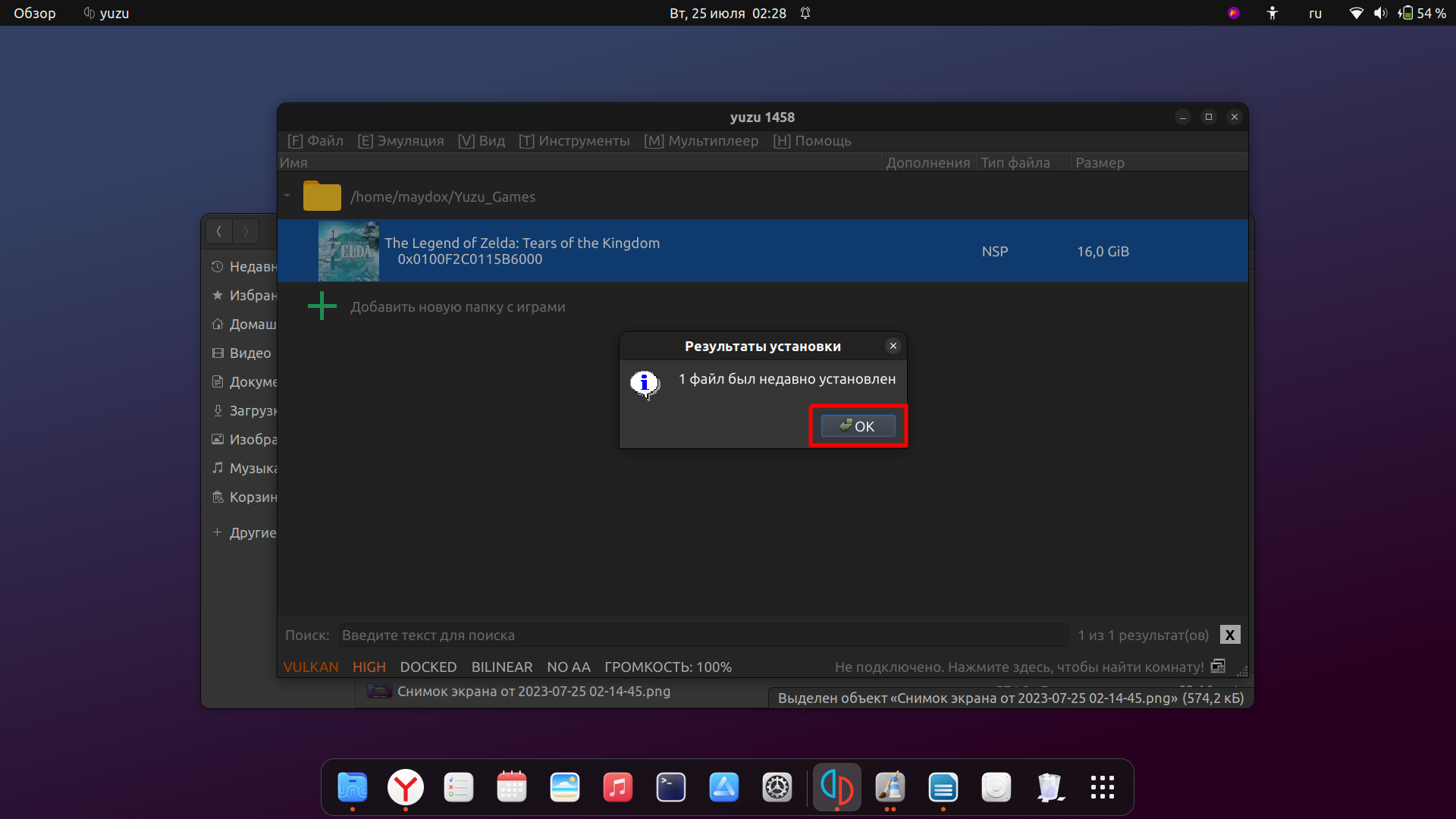This screenshot has height=819, width=1456.
Task: Focus the yuzu emulator icon in dock
Action: click(x=837, y=787)
